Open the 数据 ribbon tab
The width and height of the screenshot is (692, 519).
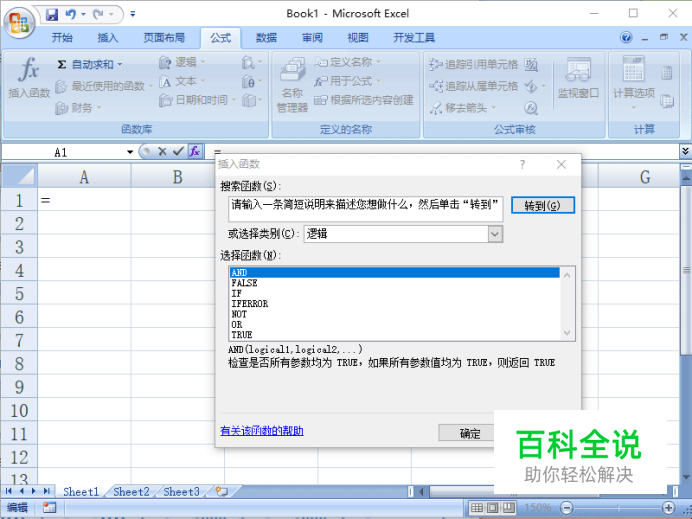tap(266, 38)
